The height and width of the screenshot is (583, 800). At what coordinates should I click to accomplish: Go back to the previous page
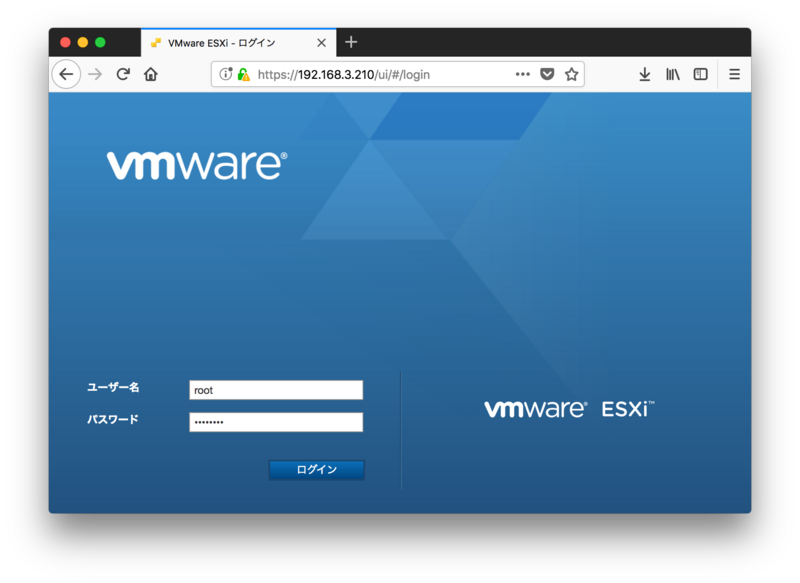pyautogui.click(x=66, y=74)
